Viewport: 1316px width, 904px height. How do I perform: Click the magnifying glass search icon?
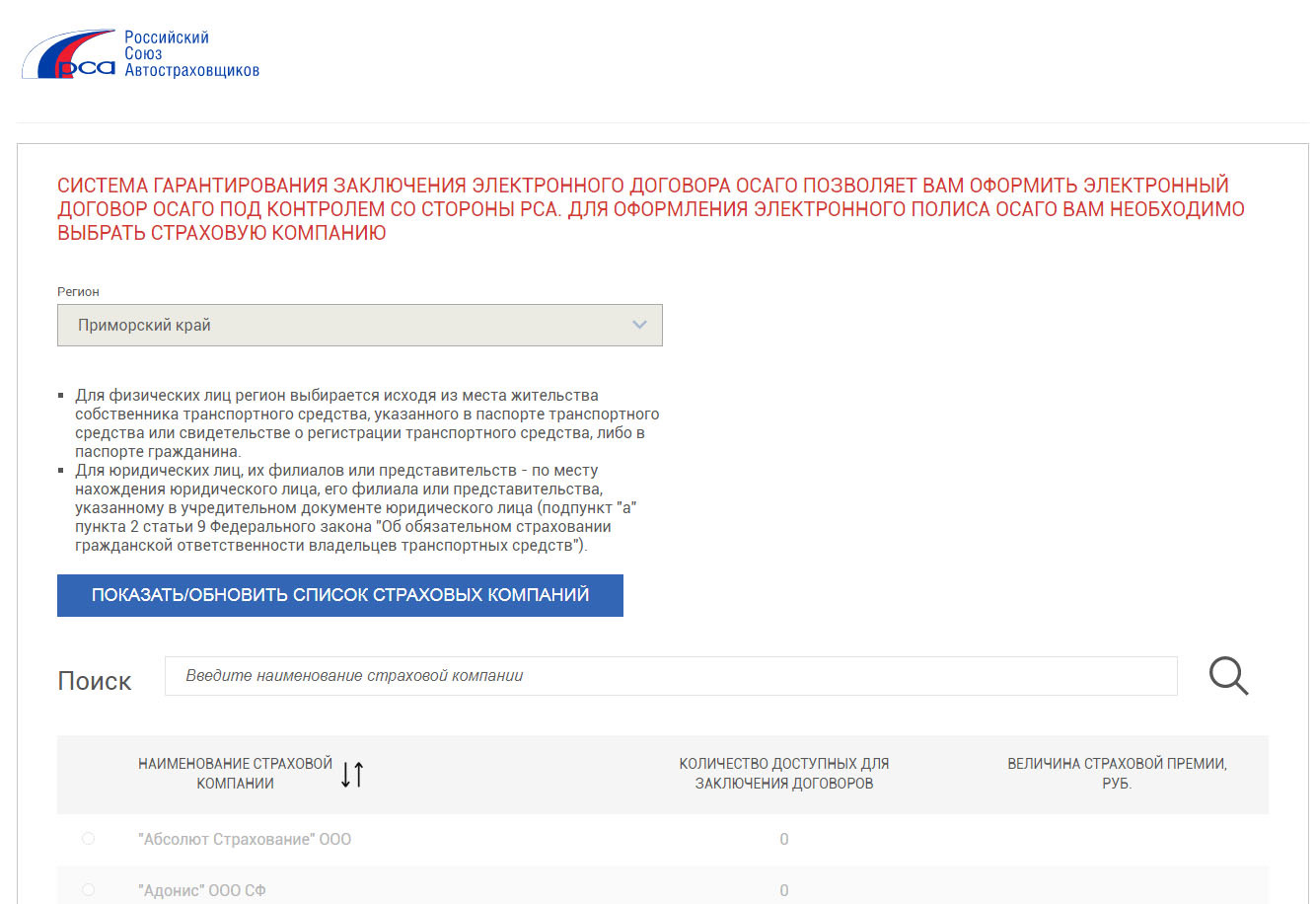(x=1228, y=676)
